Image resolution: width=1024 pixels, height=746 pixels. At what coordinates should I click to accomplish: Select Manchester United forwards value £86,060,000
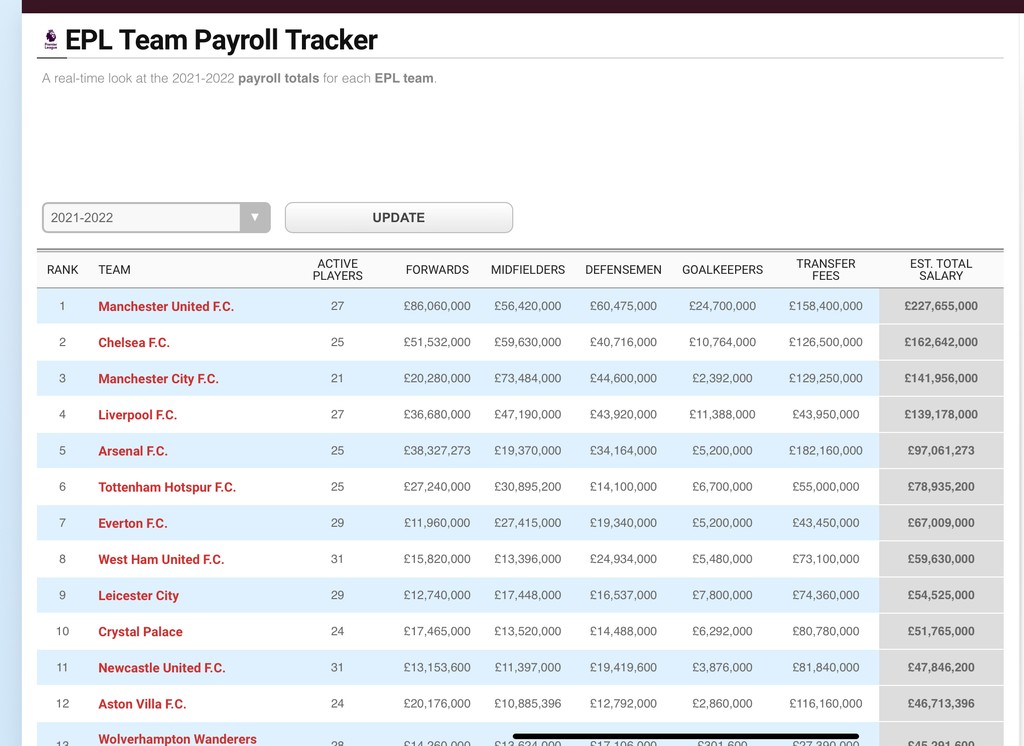[x=437, y=306]
